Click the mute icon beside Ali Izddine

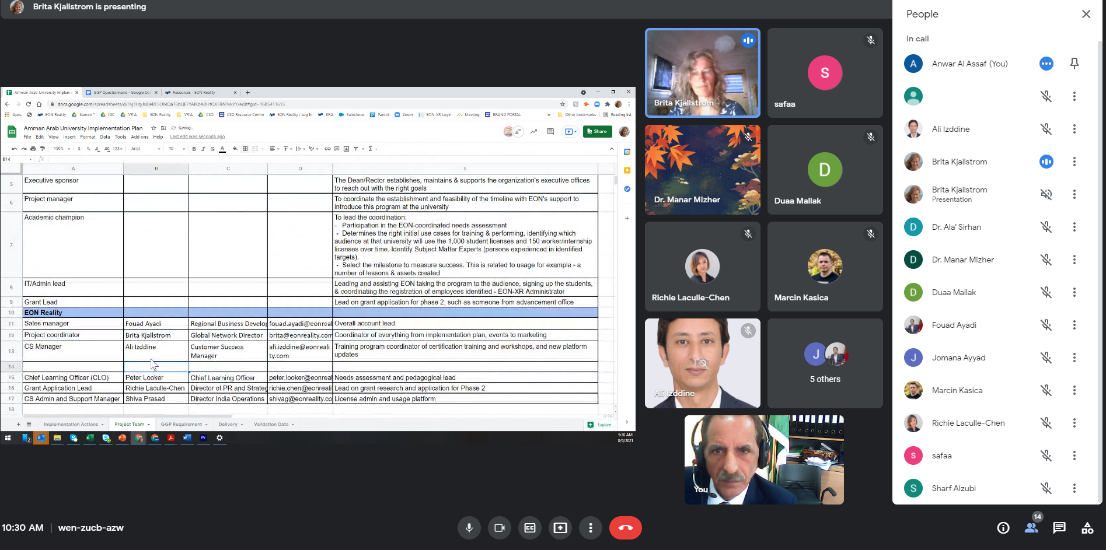click(x=1046, y=129)
